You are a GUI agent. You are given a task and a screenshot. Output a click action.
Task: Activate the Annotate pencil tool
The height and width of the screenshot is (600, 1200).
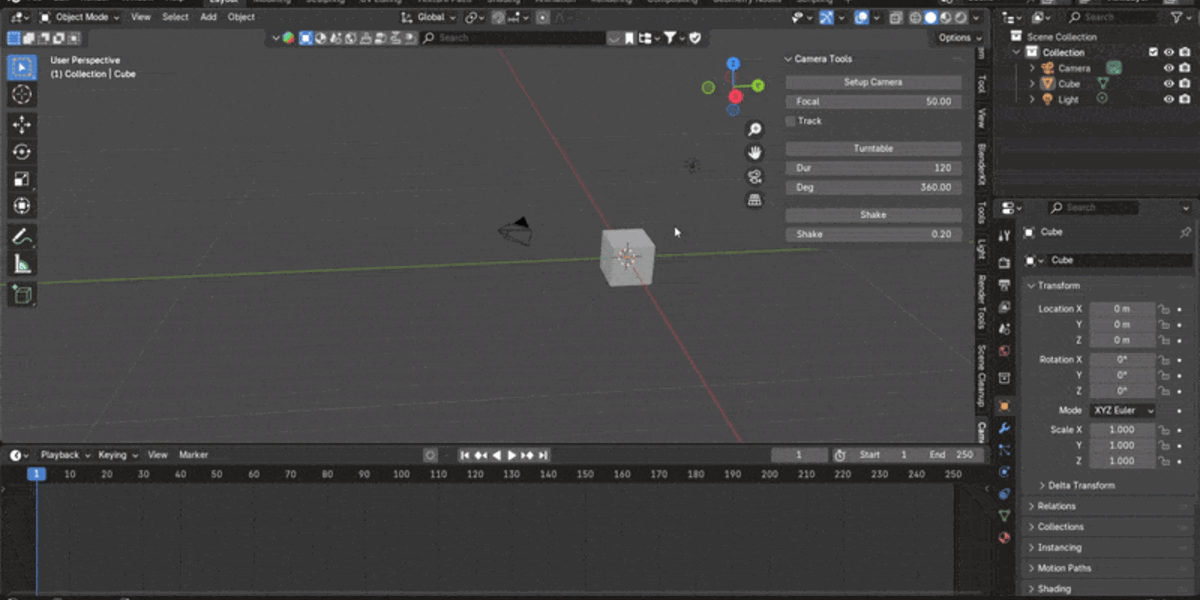tap(22, 237)
